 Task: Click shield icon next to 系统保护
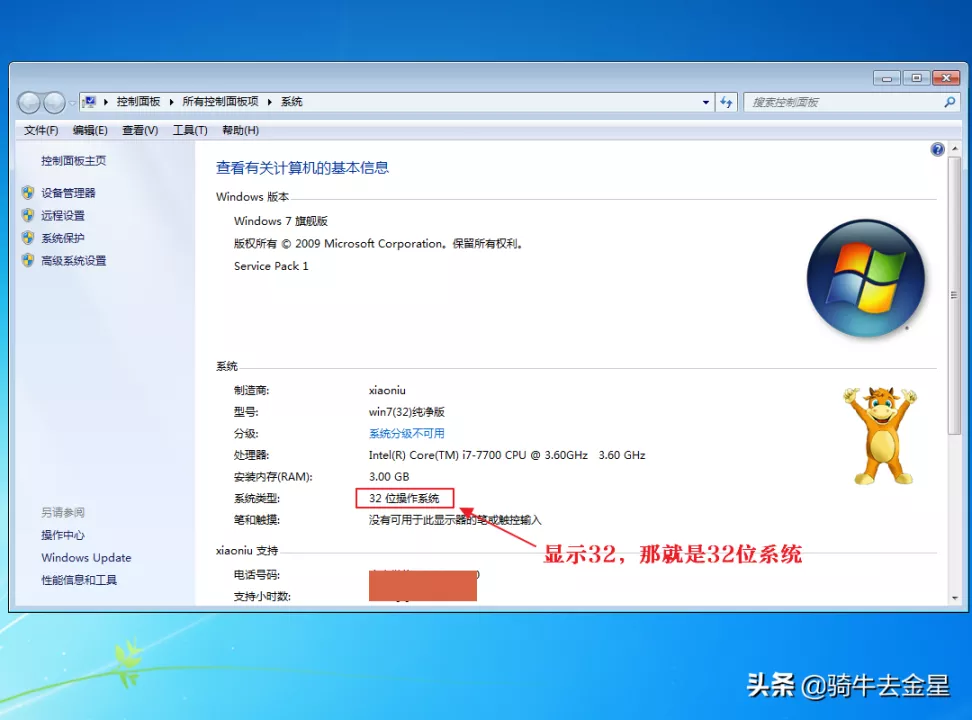[28, 238]
